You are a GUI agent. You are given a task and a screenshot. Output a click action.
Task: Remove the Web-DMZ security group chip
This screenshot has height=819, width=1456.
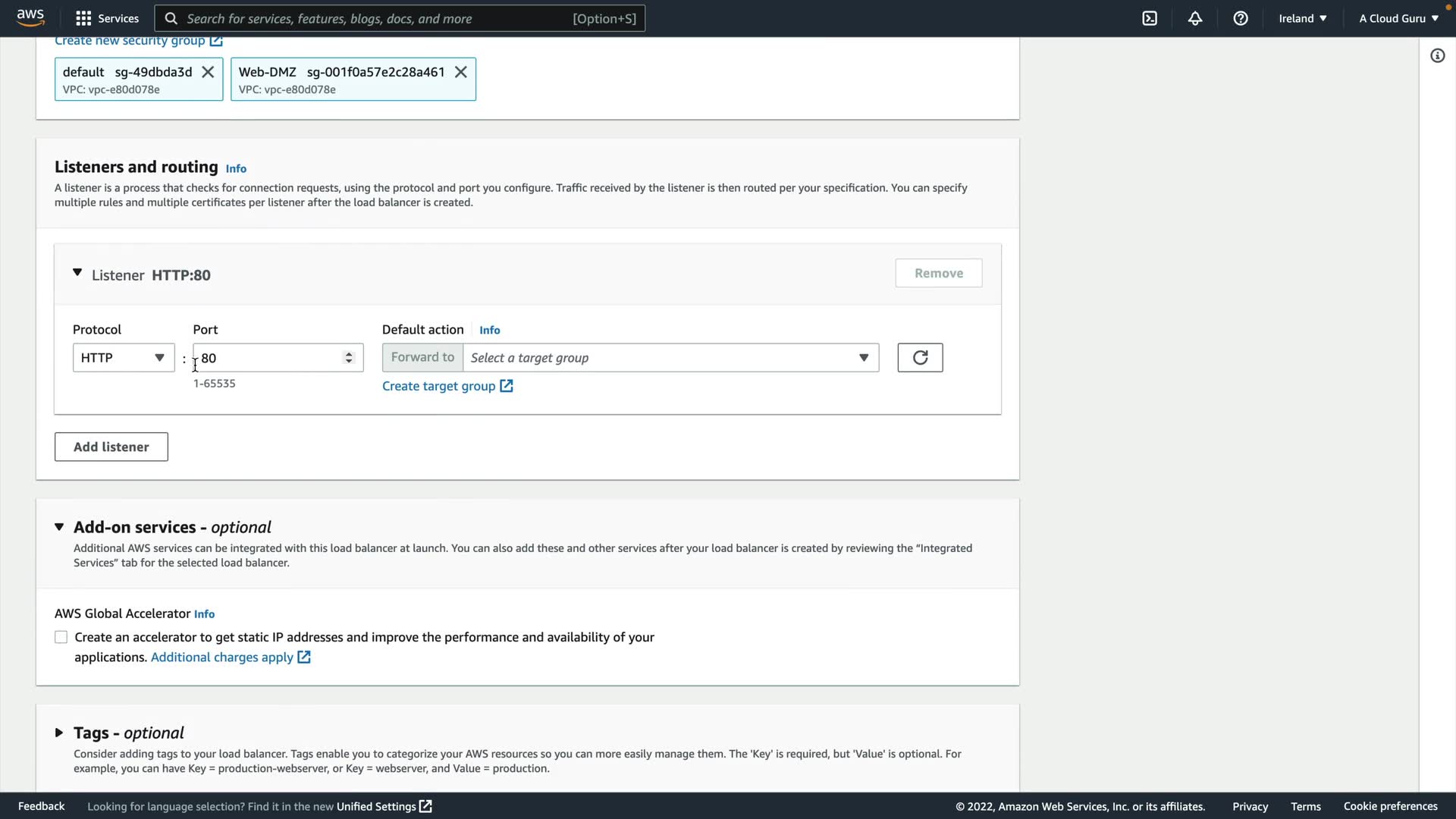(460, 72)
